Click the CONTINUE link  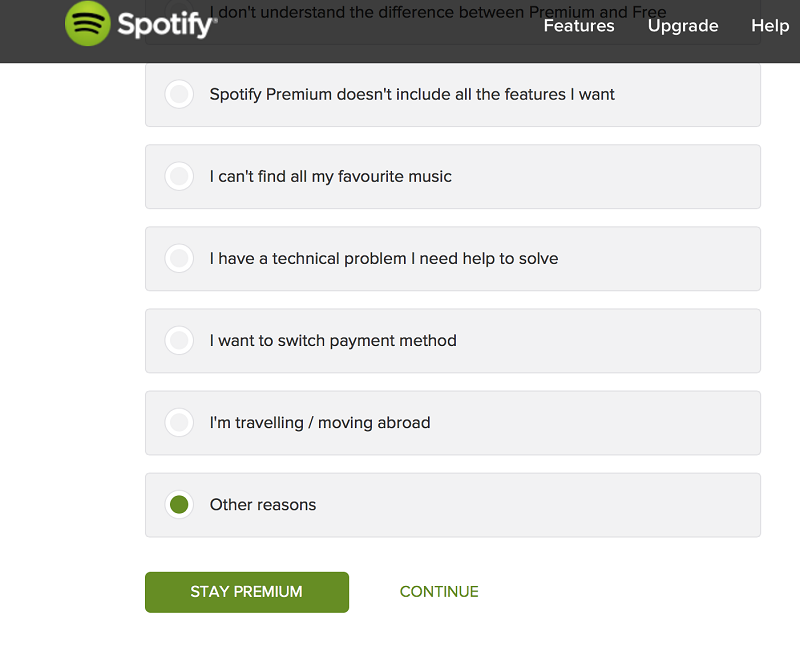point(439,592)
